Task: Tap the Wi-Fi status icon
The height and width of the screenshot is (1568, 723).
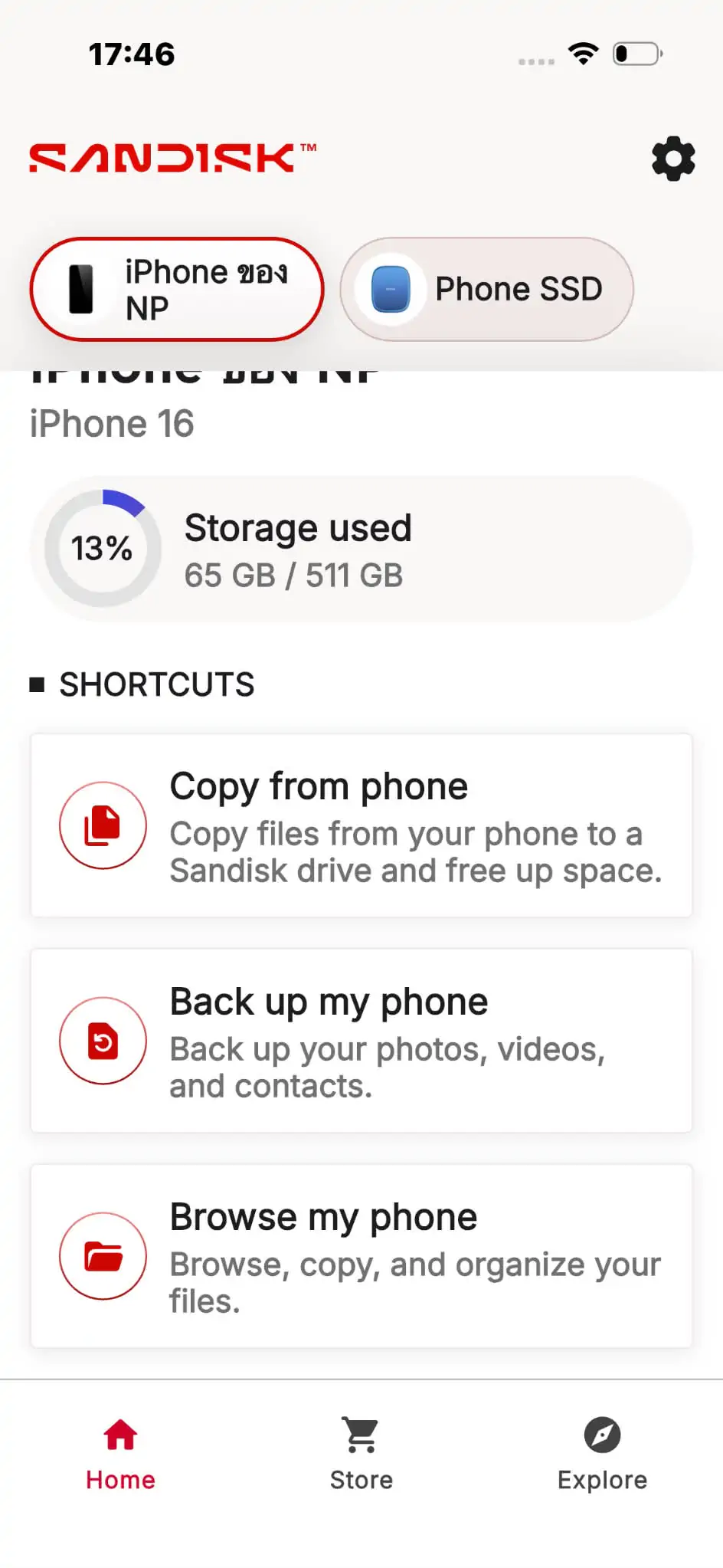Action: (x=583, y=54)
